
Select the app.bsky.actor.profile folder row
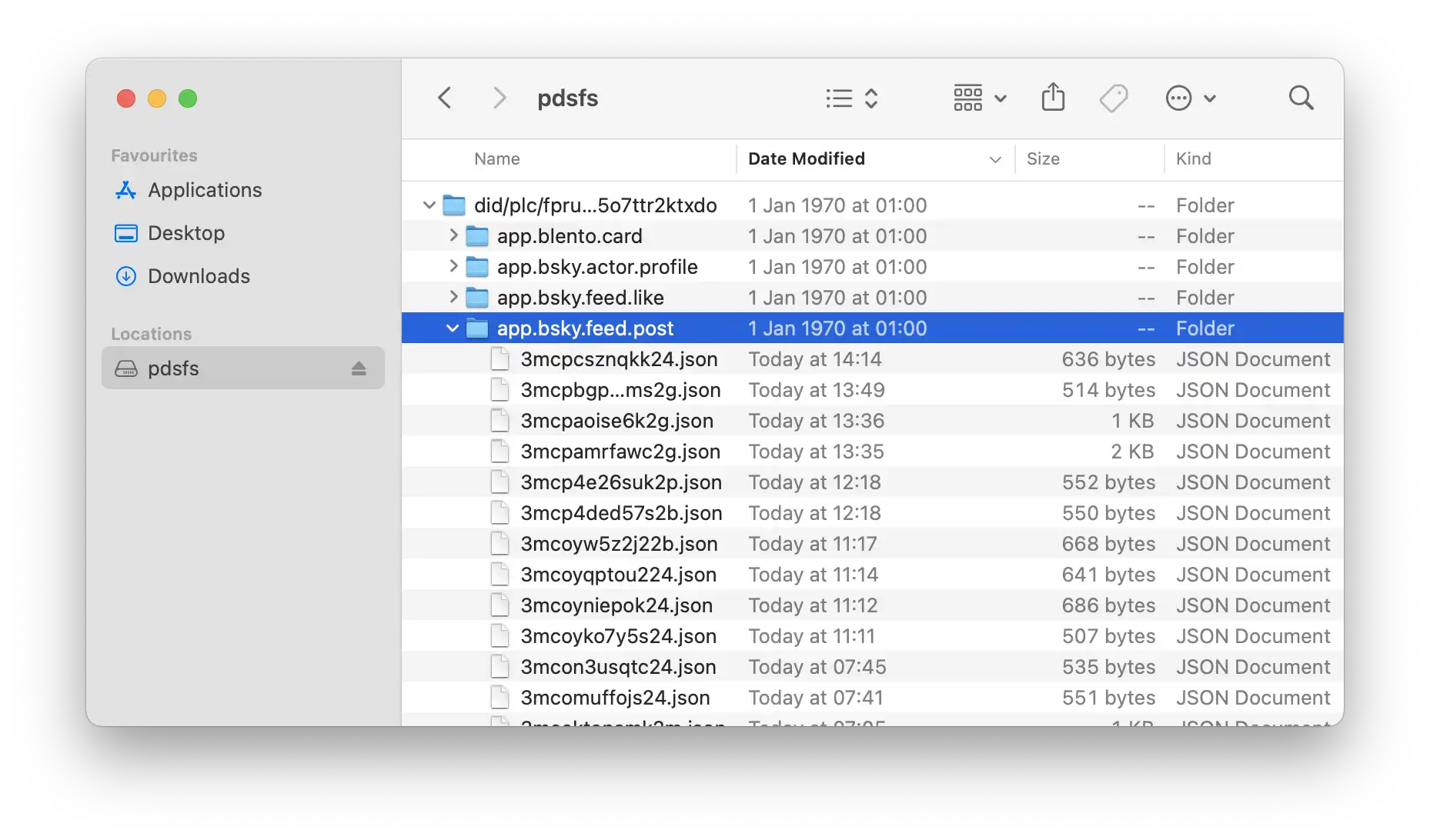[x=597, y=267]
